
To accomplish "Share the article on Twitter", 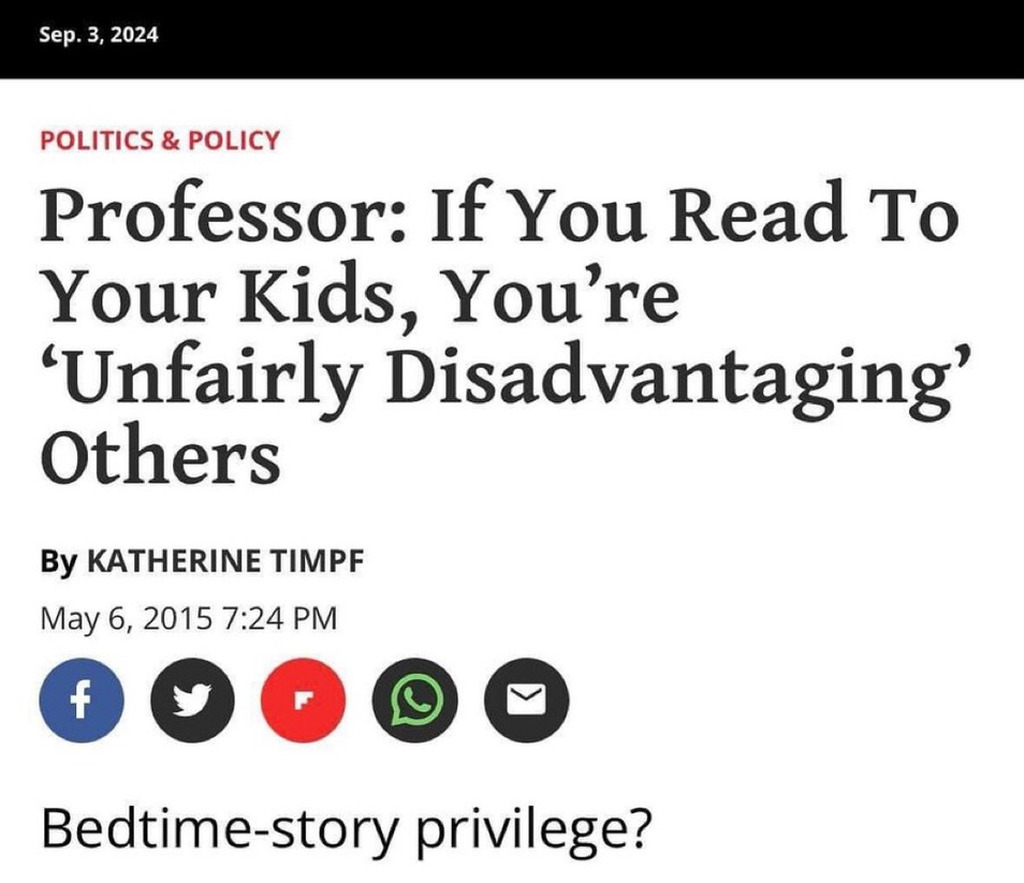I will (192, 702).
